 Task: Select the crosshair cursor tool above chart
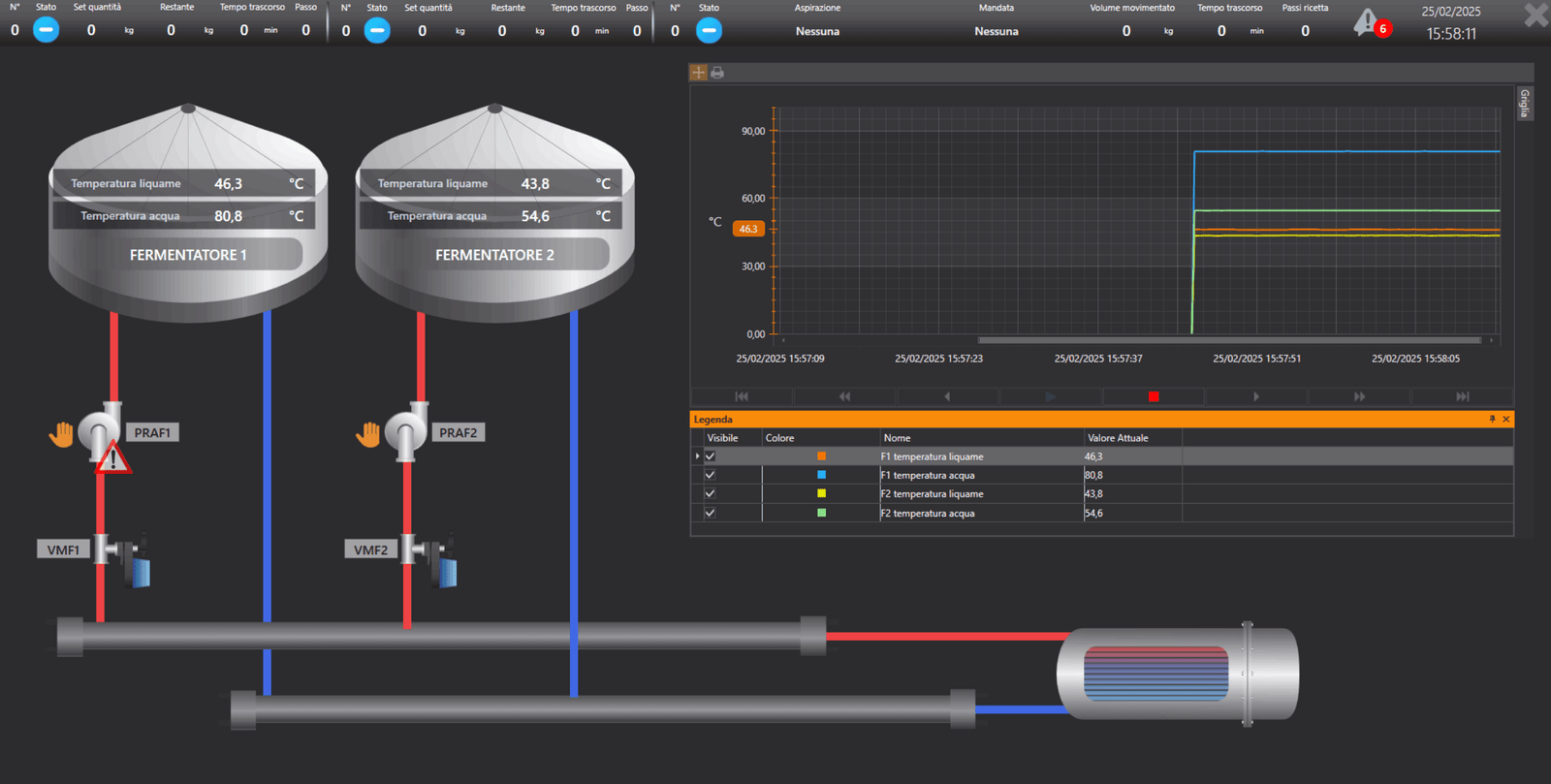click(x=698, y=73)
